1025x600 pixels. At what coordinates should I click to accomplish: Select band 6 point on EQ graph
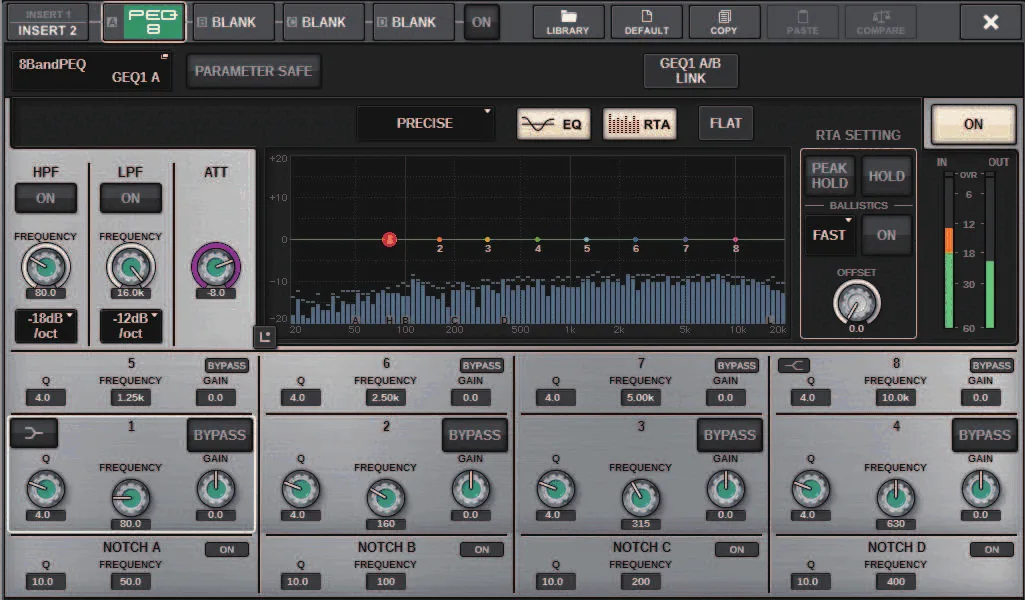(636, 240)
